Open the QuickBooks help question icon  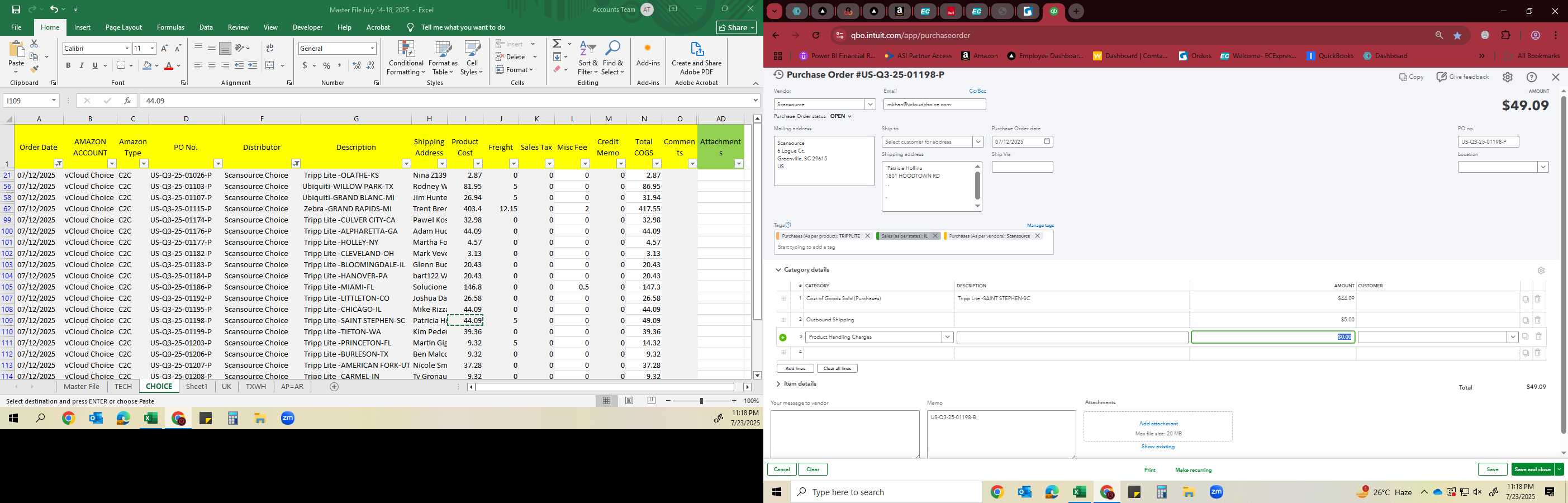(1532, 77)
